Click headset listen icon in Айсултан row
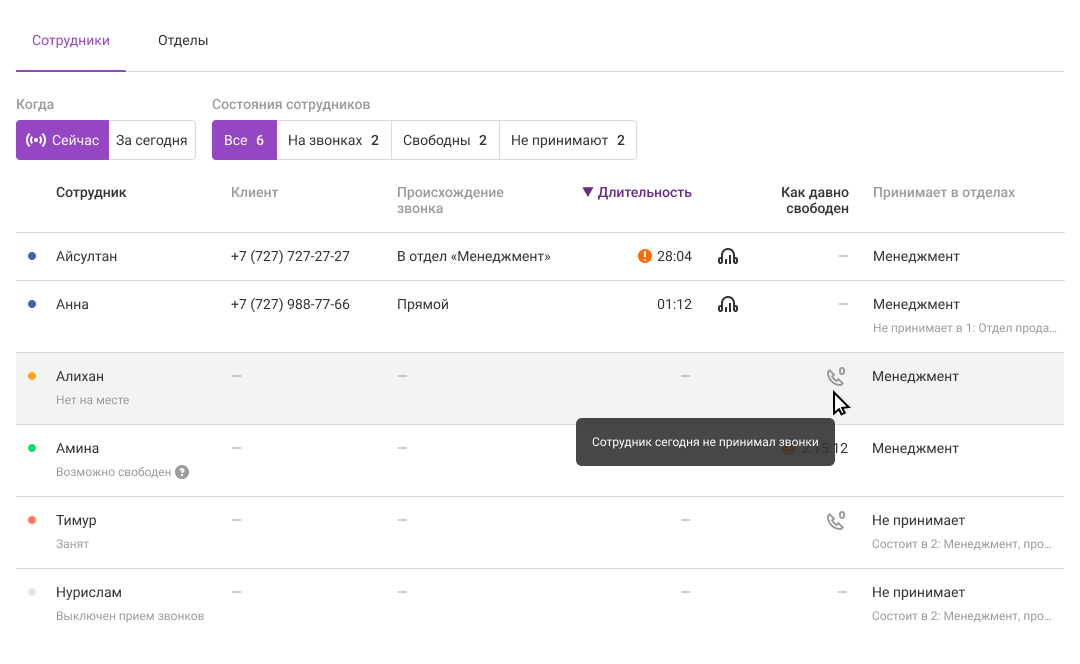 point(728,257)
